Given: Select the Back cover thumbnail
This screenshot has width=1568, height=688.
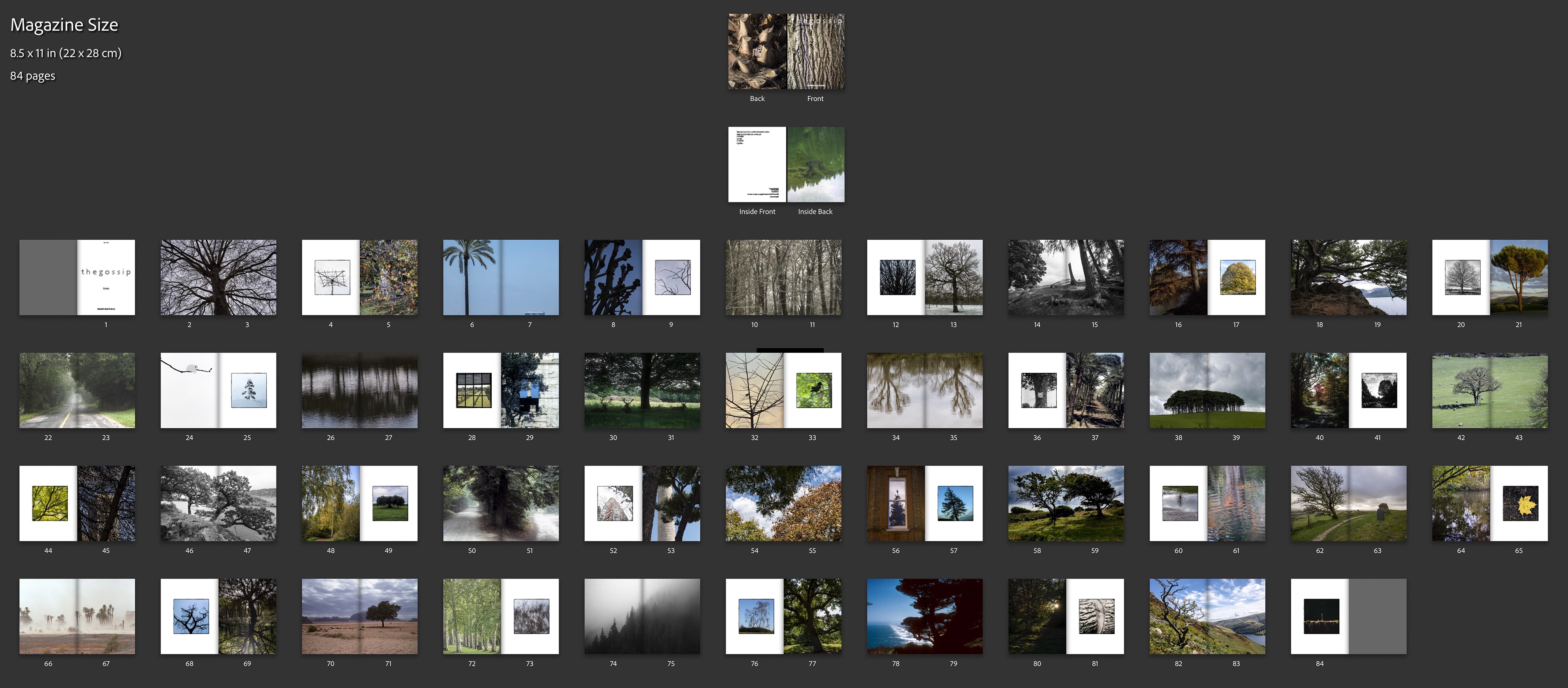Looking at the screenshot, I should point(757,52).
